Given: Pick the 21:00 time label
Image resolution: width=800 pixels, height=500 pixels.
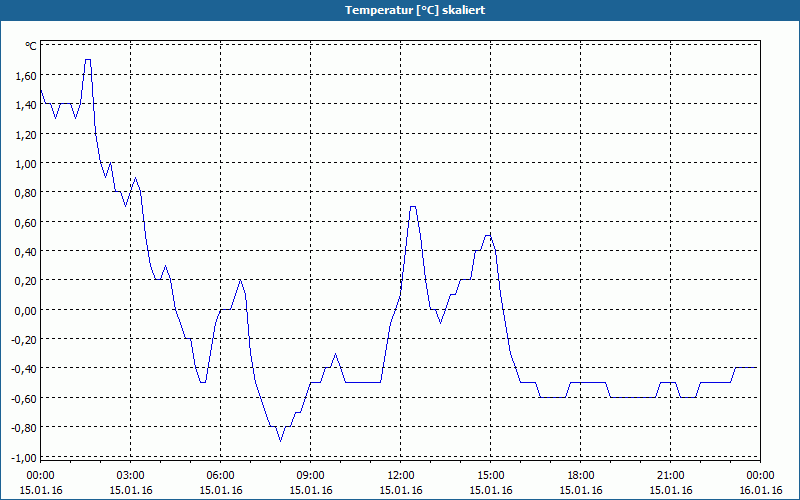Looking at the screenshot, I should [x=670, y=476].
